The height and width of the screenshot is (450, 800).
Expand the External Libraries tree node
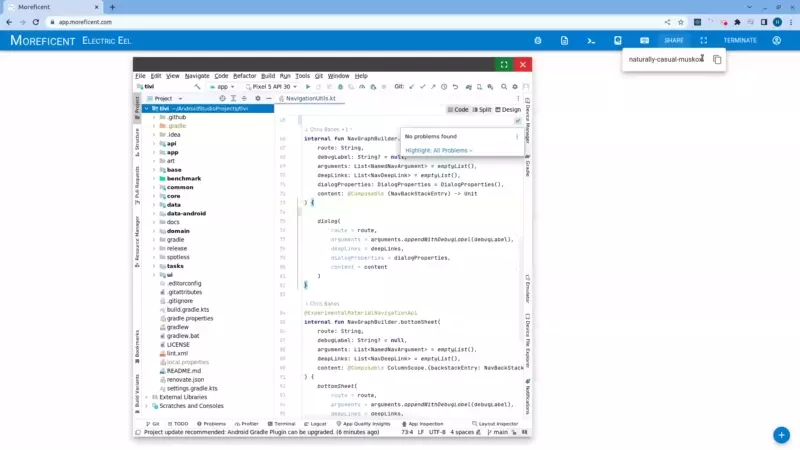coord(147,397)
